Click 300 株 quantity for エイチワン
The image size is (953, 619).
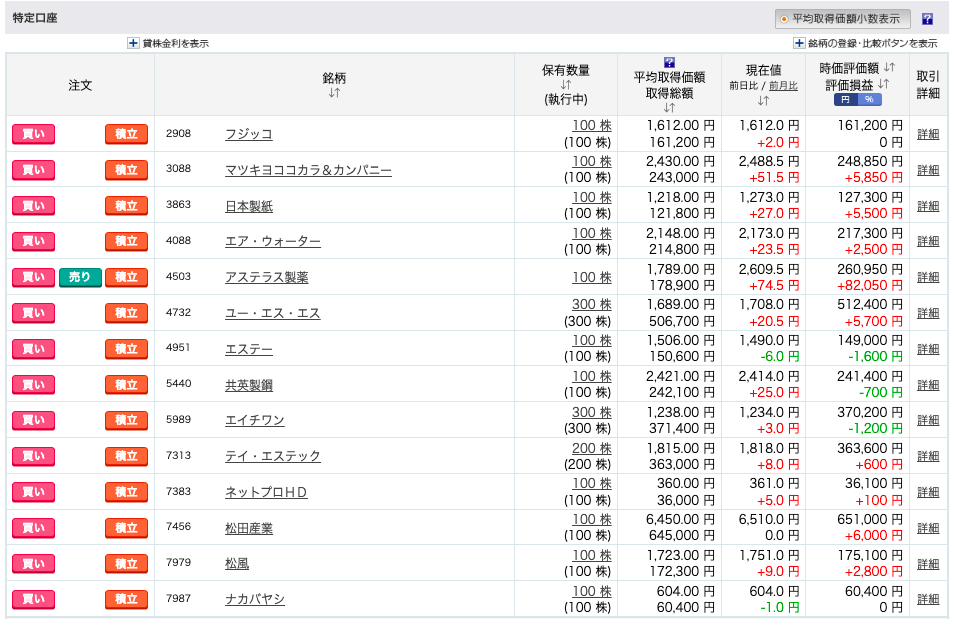(x=591, y=412)
